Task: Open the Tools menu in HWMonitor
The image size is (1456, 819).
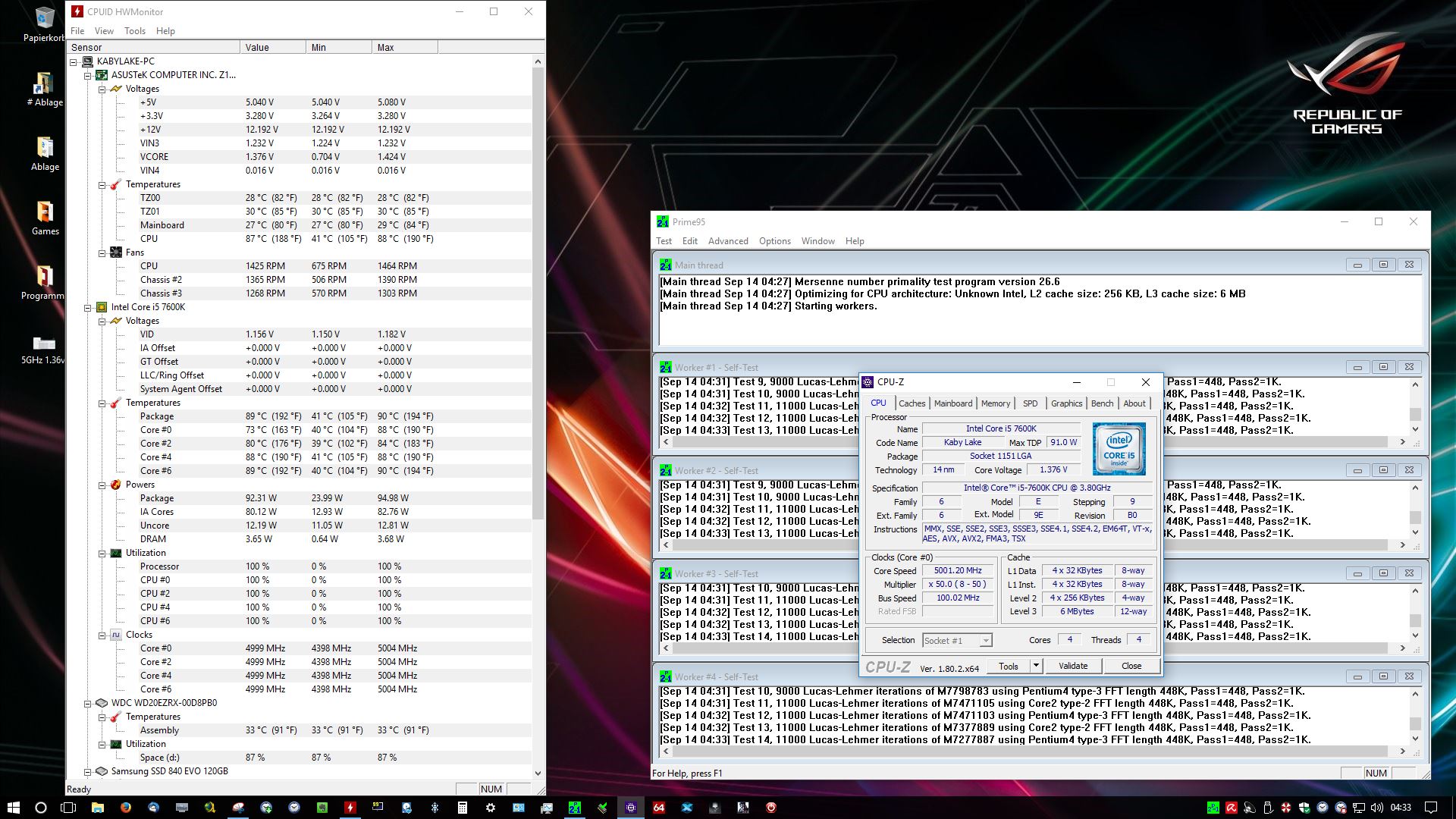Action: 134,31
